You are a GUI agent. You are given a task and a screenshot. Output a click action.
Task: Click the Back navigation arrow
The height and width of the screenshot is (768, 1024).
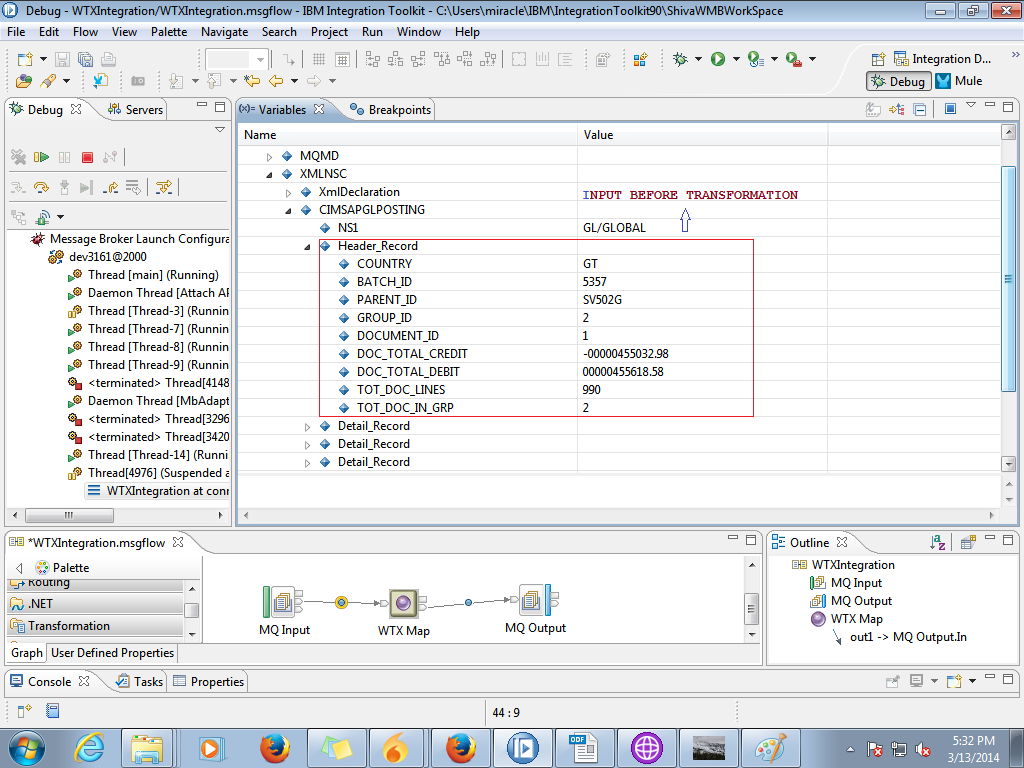click(x=276, y=81)
